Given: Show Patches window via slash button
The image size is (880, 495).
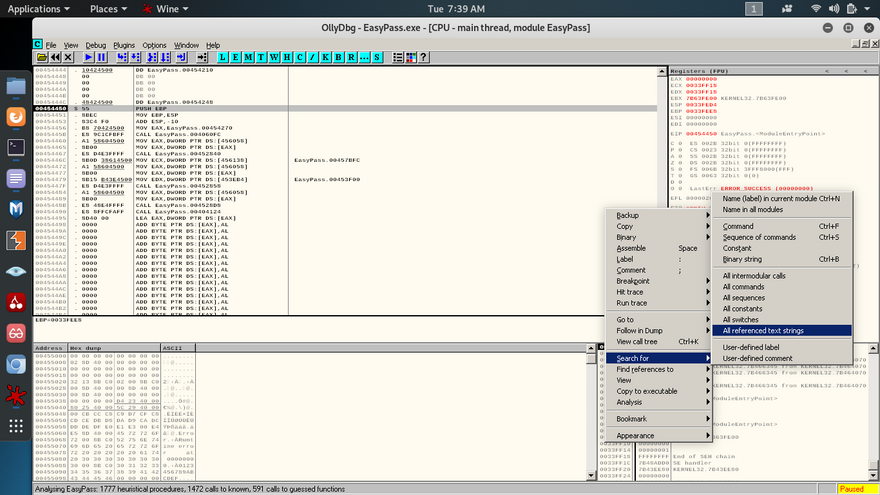Looking at the screenshot, I should pyautogui.click(x=313, y=57).
